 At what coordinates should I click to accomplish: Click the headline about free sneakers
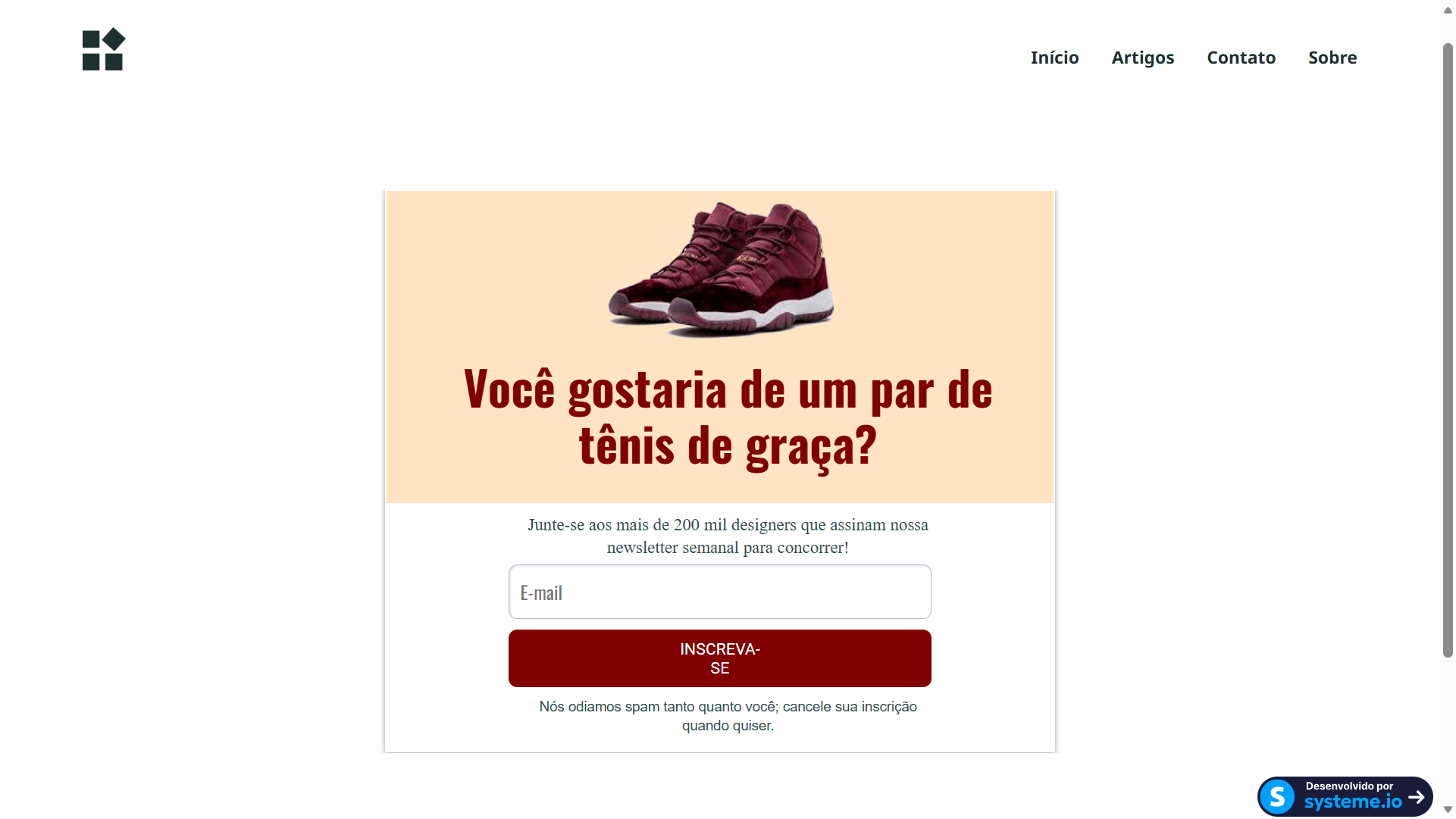tap(728, 417)
